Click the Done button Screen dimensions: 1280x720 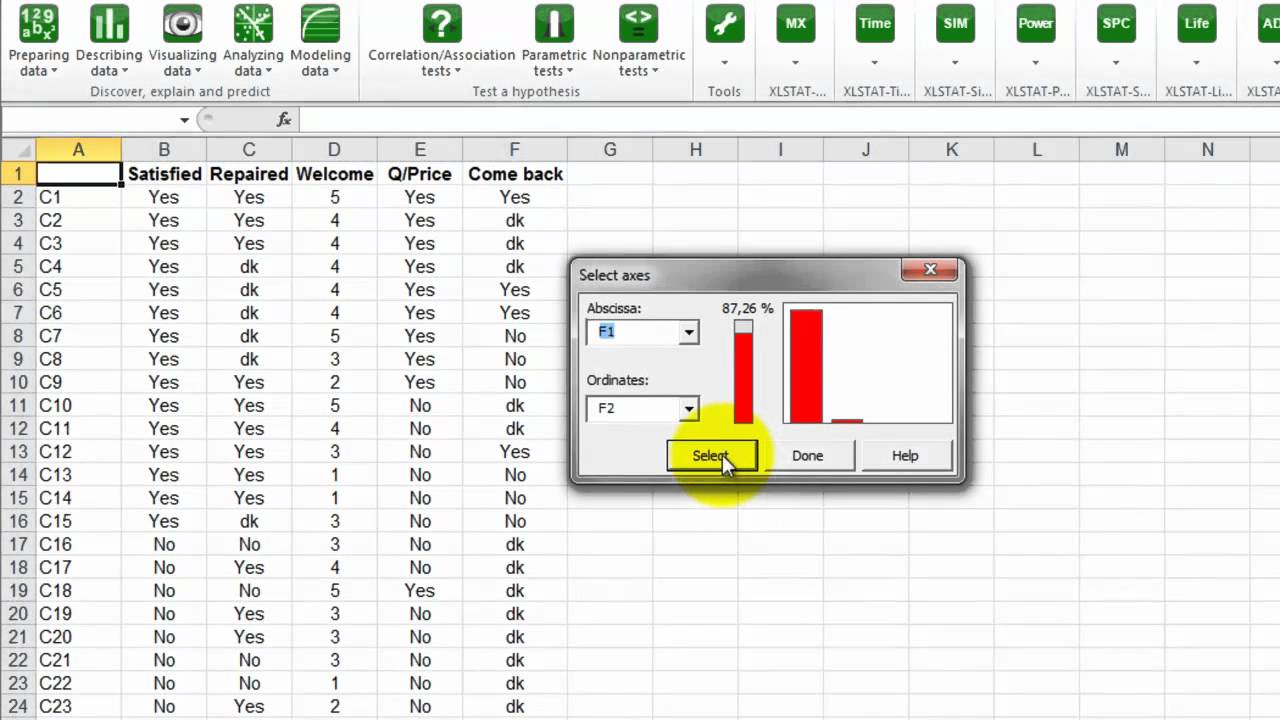tap(808, 456)
